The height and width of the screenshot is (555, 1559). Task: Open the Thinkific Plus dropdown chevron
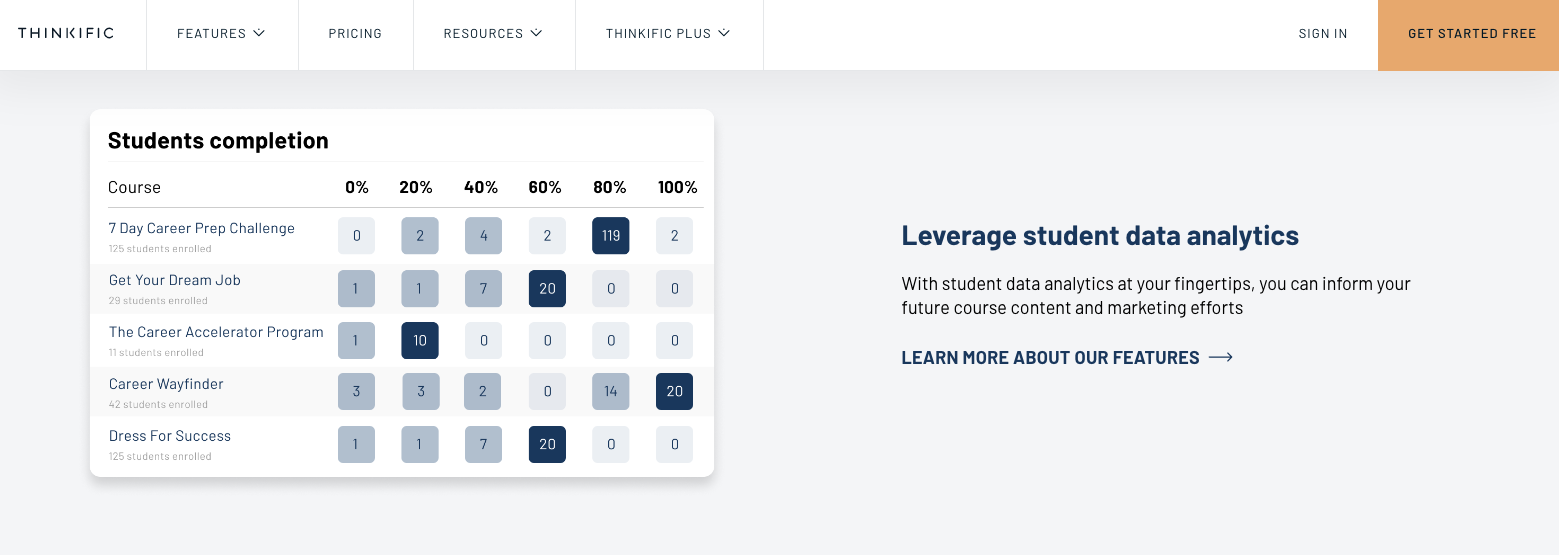pos(724,33)
